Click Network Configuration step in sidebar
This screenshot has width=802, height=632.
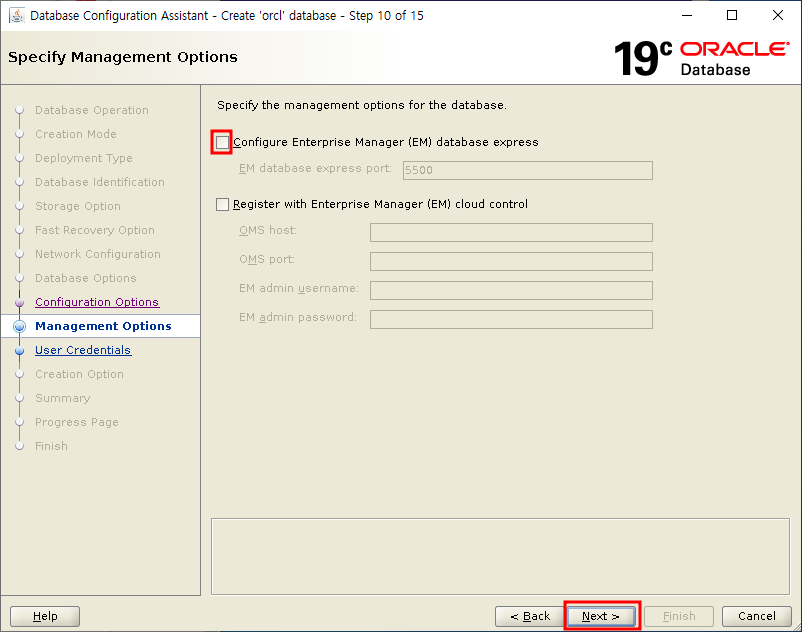coord(98,254)
